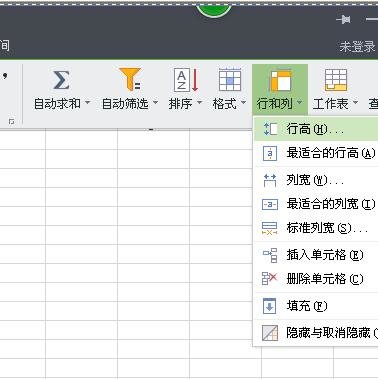Screen dimensions: 378x379
Task: Expand the 工作表 dropdown arrow
Action: coord(355,103)
